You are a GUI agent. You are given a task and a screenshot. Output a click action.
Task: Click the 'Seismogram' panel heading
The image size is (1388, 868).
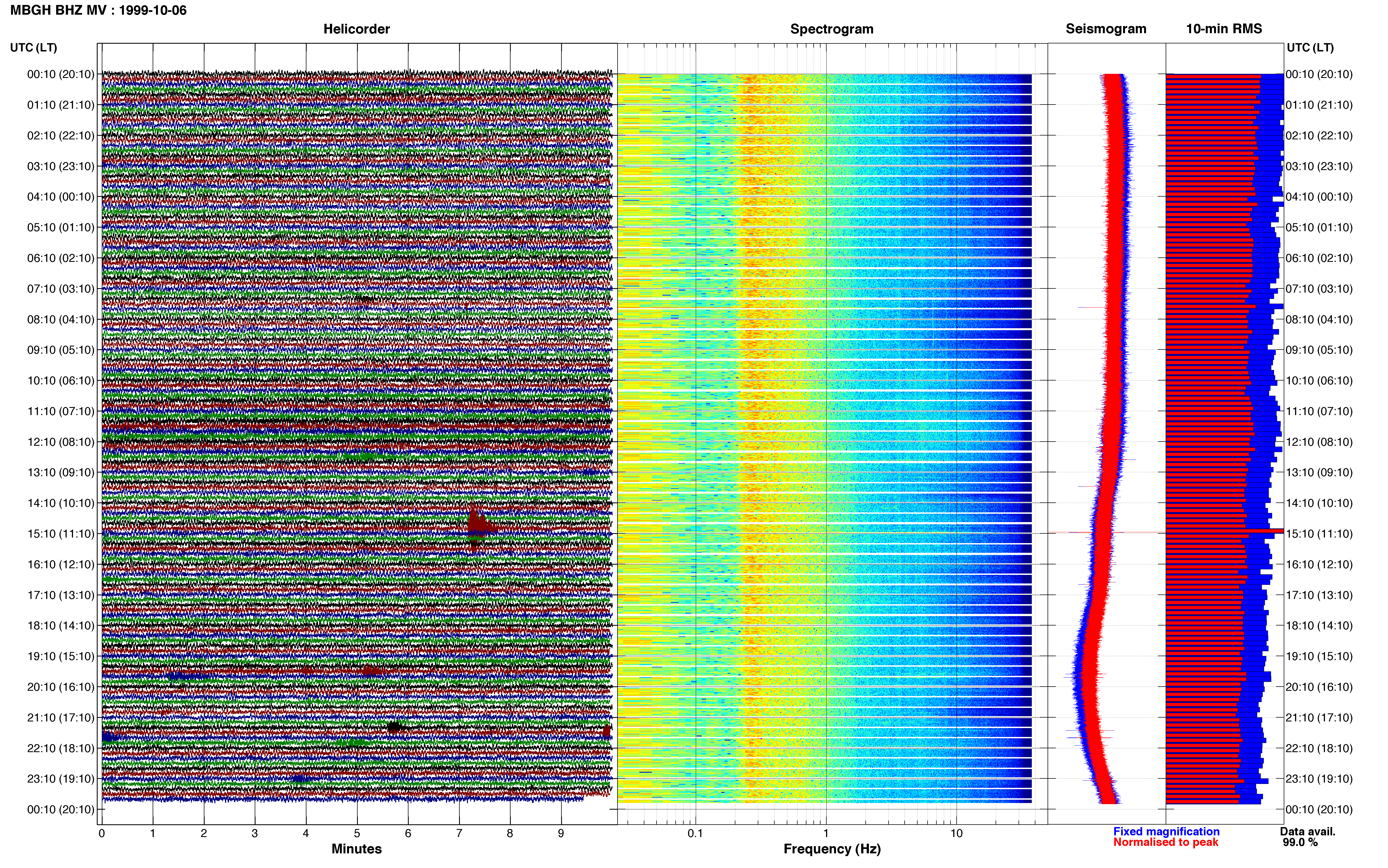(1106, 29)
